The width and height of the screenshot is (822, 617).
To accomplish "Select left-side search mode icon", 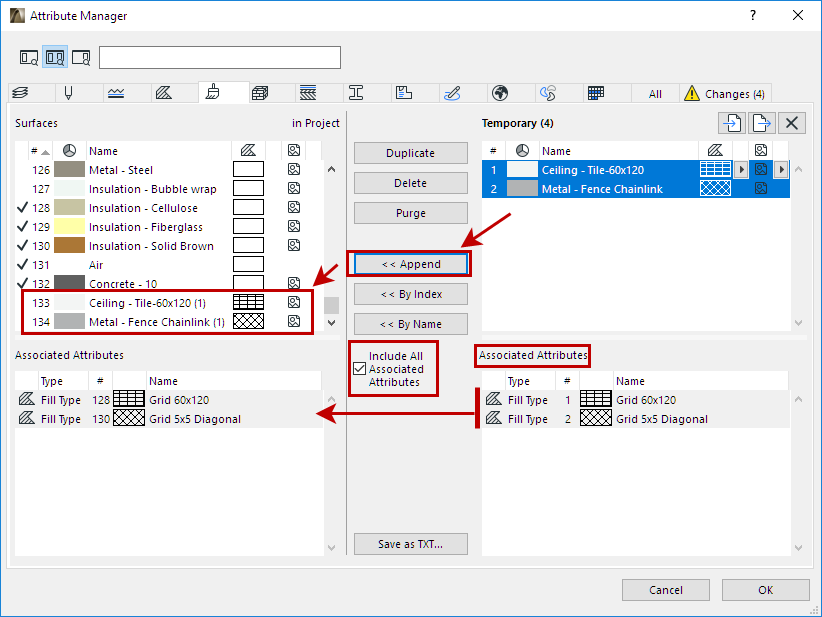I will tap(29, 57).
